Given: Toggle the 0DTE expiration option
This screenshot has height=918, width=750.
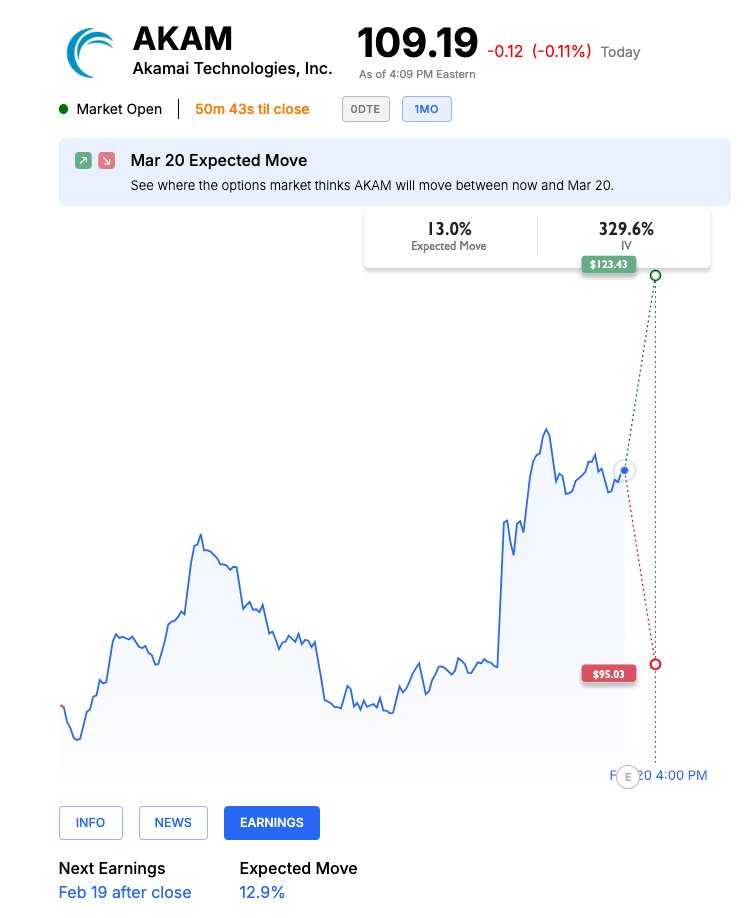Looking at the screenshot, I should (x=365, y=109).
